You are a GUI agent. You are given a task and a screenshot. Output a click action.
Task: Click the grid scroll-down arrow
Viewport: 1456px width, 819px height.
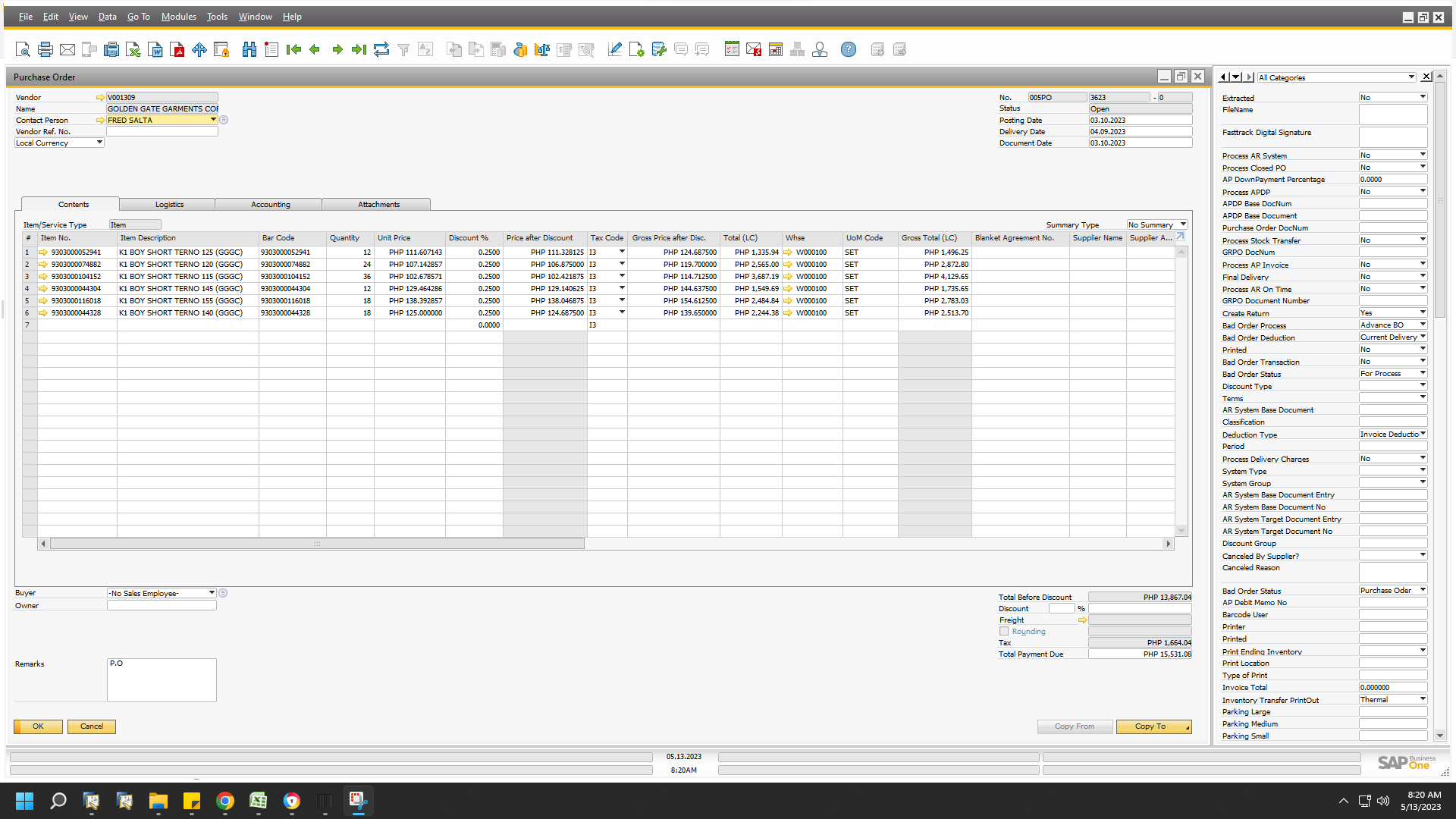click(1181, 531)
